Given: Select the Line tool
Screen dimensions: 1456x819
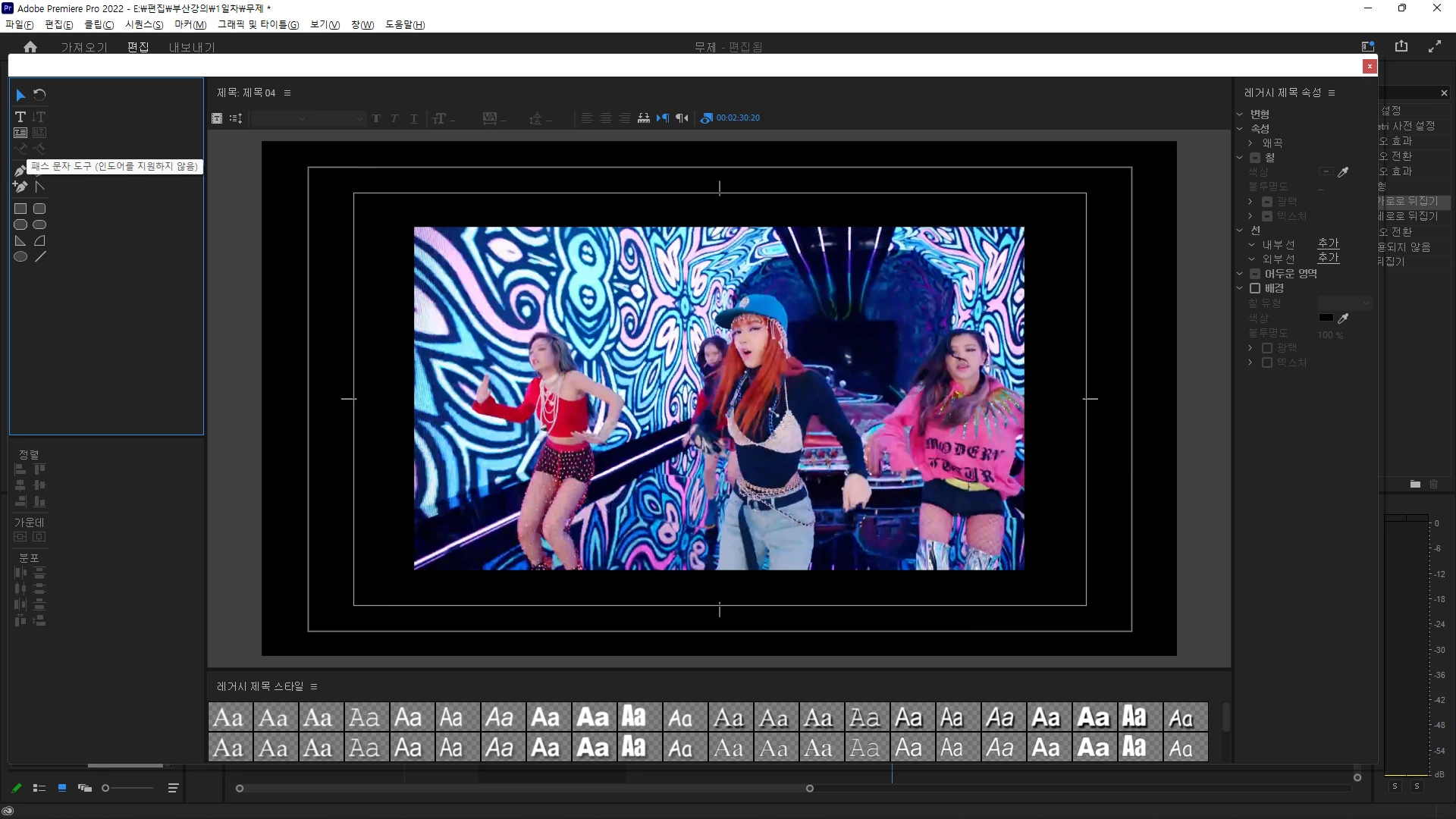Looking at the screenshot, I should click(x=40, y=257).
